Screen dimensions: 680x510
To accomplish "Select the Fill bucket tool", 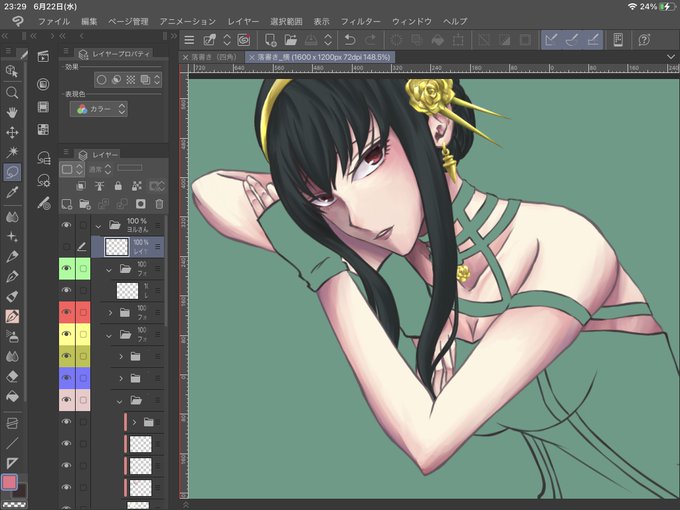I will coord(12,397).
